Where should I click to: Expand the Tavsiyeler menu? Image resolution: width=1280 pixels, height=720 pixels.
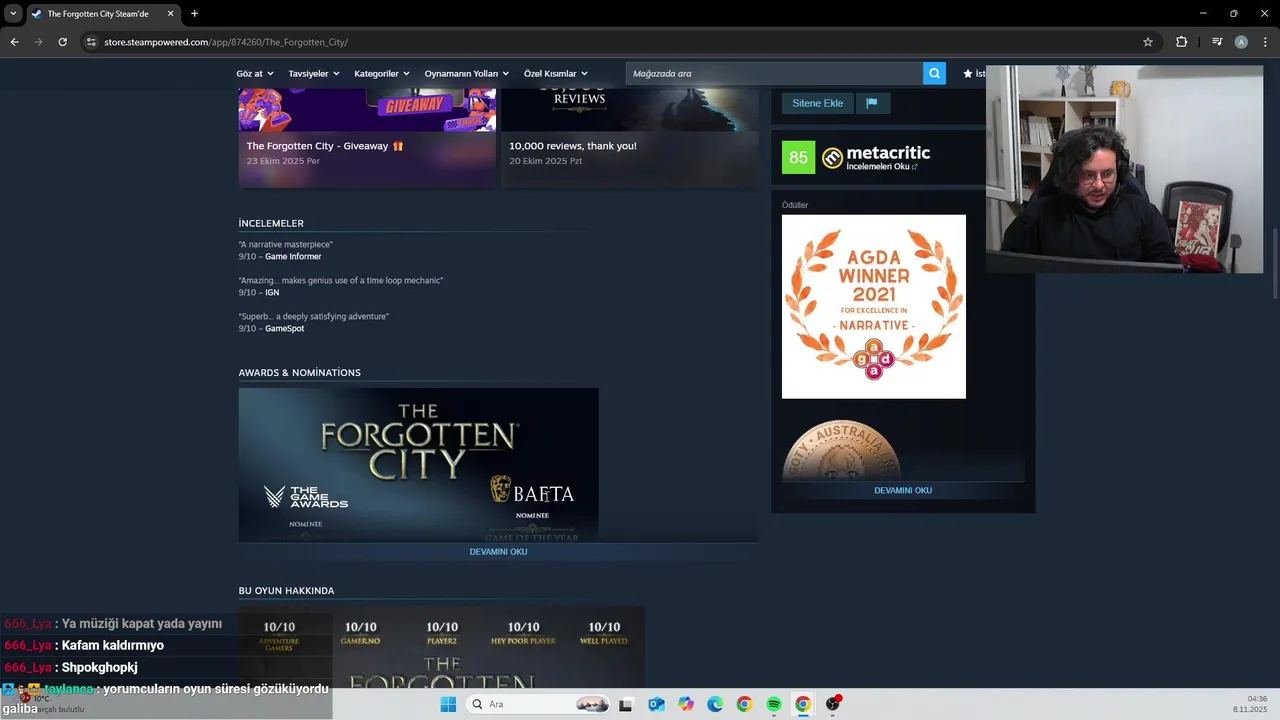click(314, 73)
